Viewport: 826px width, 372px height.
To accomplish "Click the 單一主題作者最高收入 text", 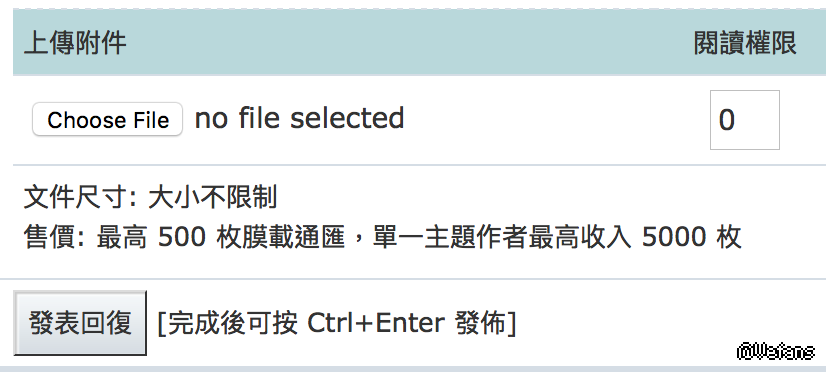I will coord(502,237).
